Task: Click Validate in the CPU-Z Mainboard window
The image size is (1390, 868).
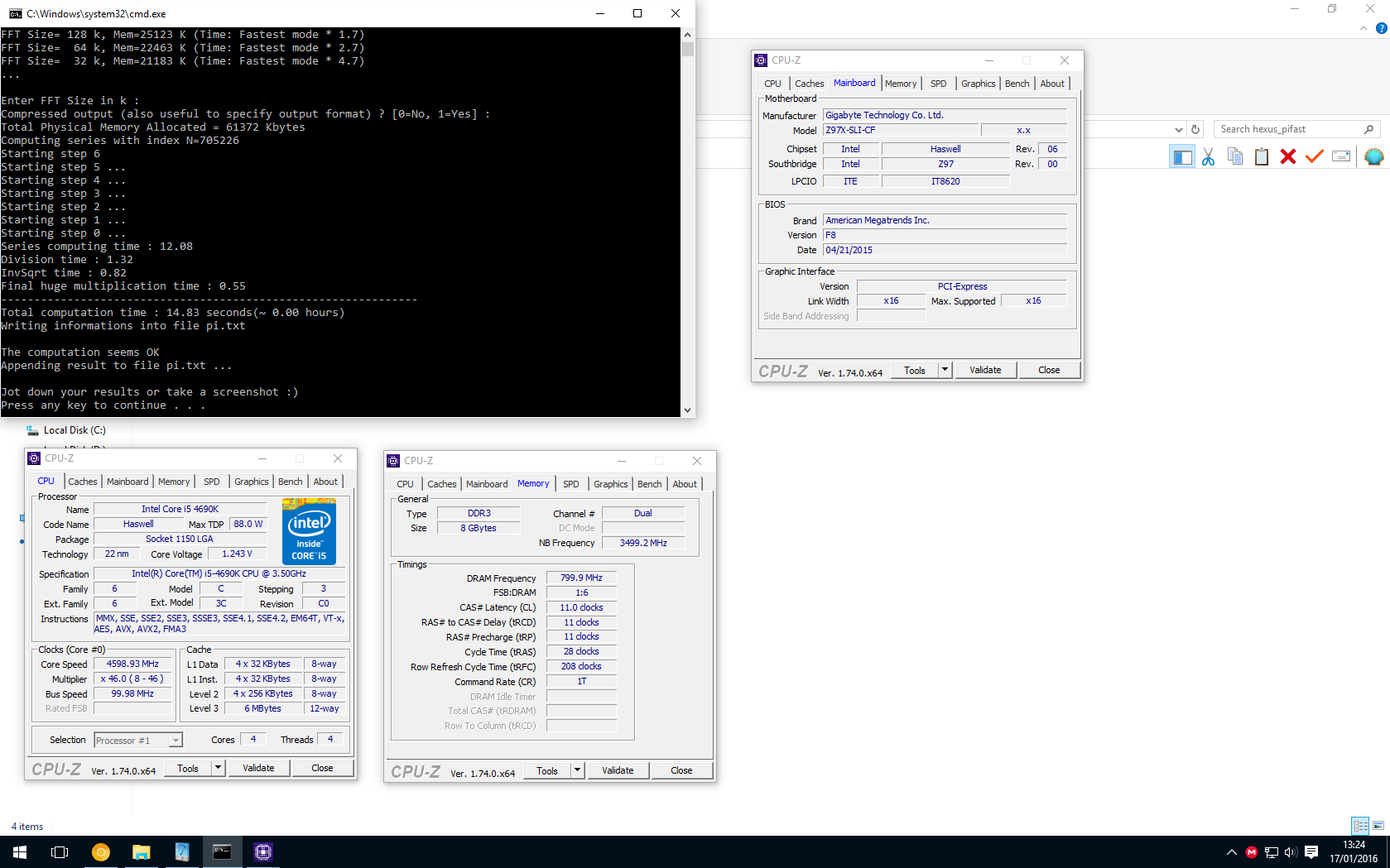Action: coord(985,370)
